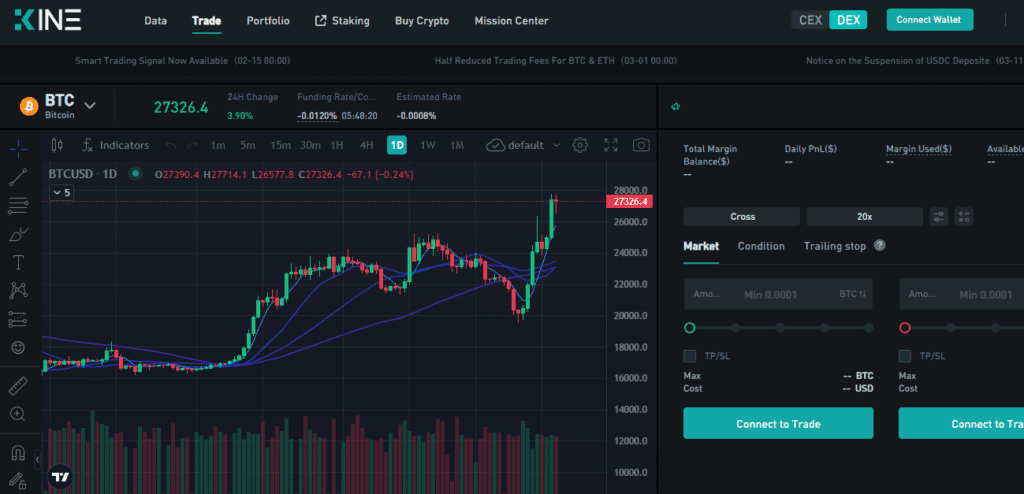Go to Portfolio page

[268, 21]
